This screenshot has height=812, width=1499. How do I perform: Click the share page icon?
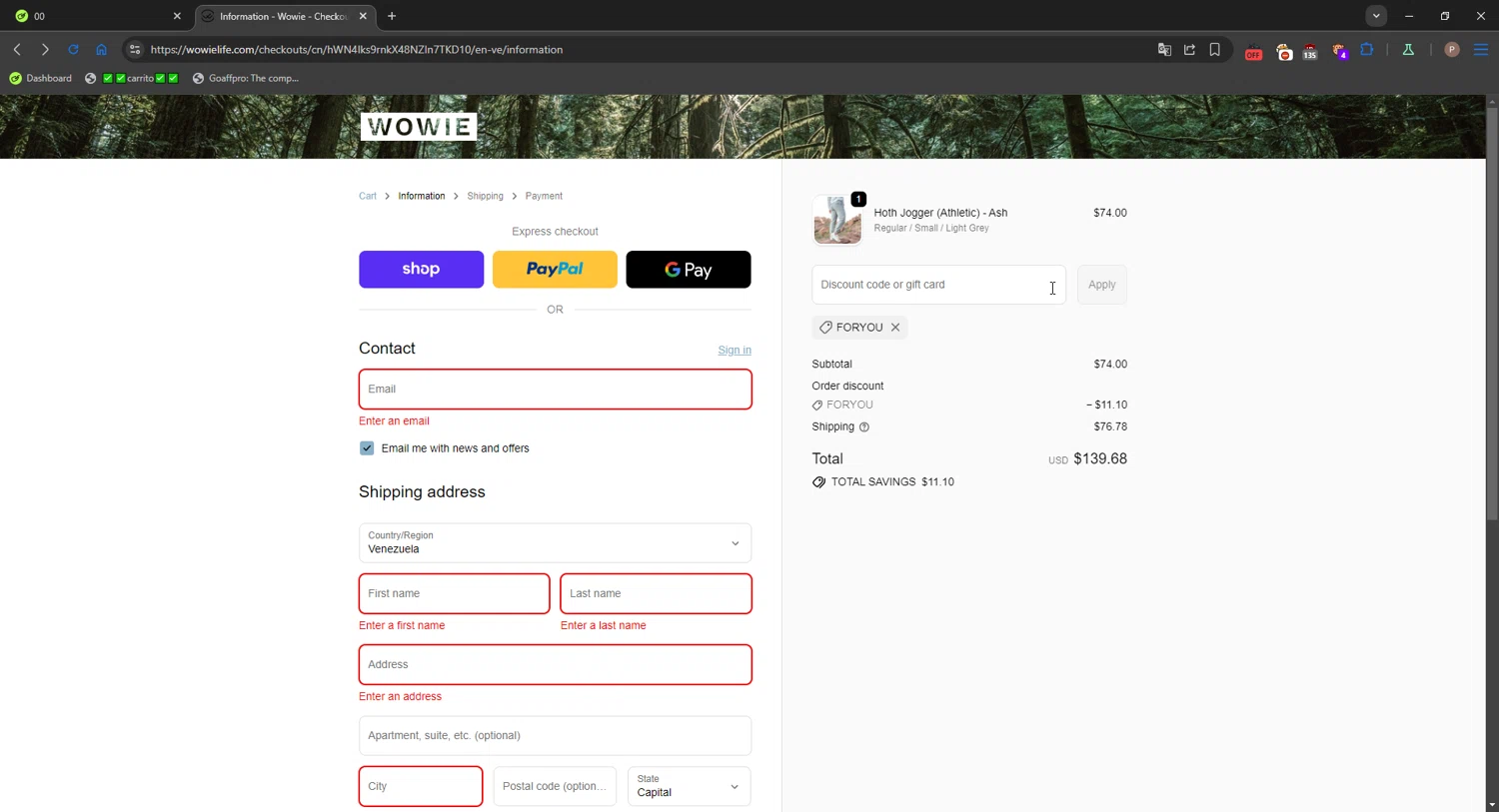[x=1189, y=49]
